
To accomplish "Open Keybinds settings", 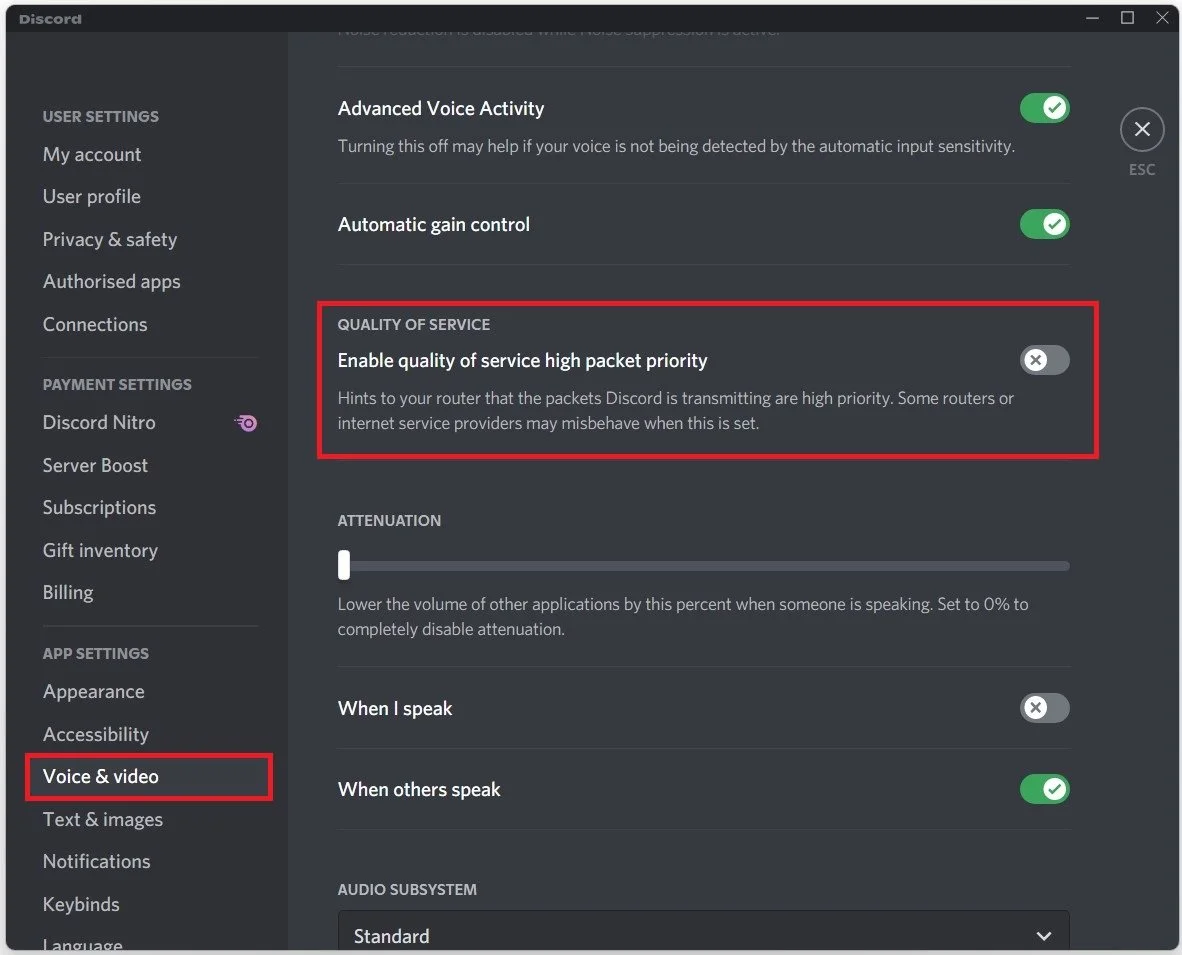I will coord(81,904).
